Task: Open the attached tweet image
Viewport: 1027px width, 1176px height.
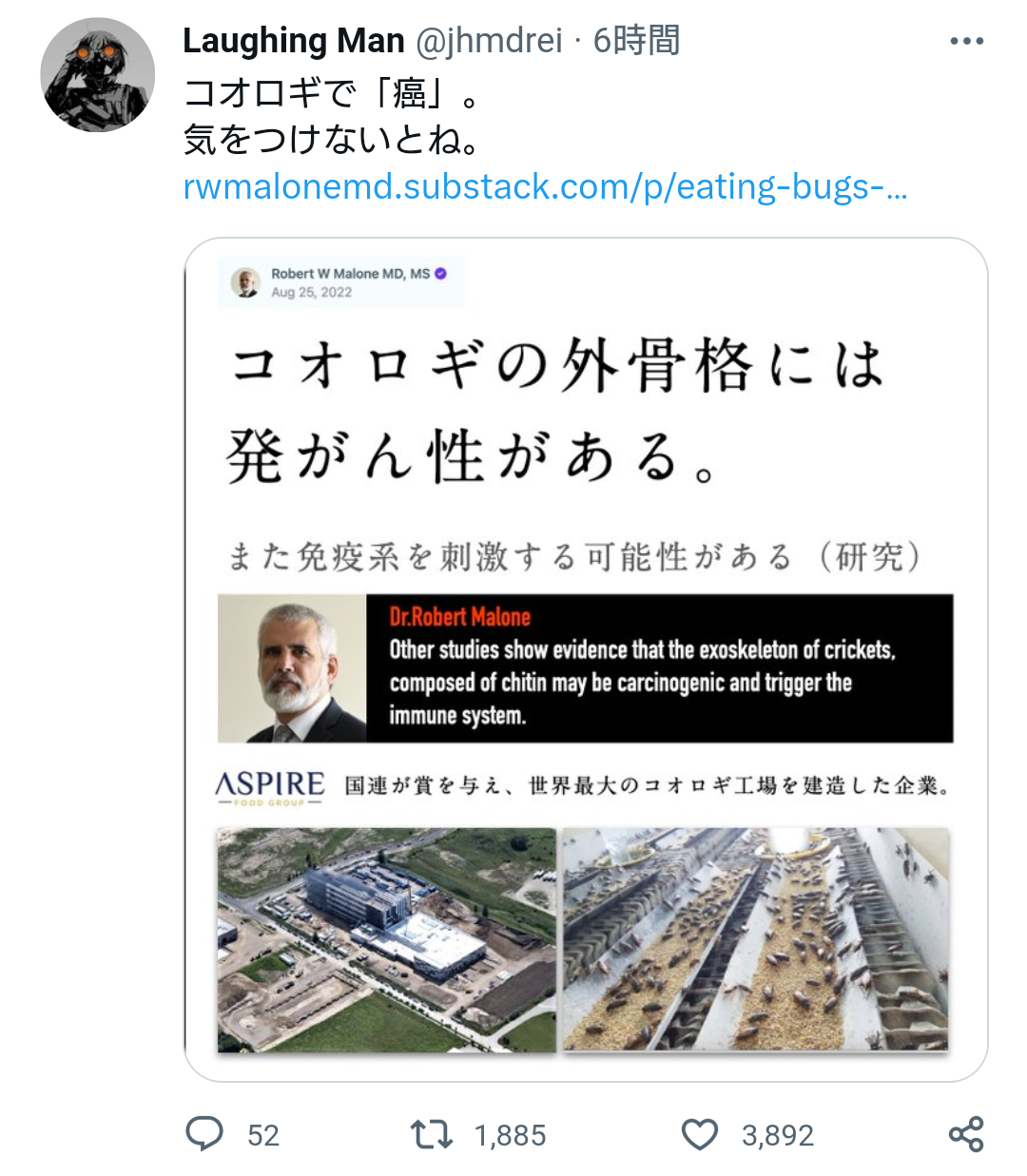Action: (x=586, y=659)
